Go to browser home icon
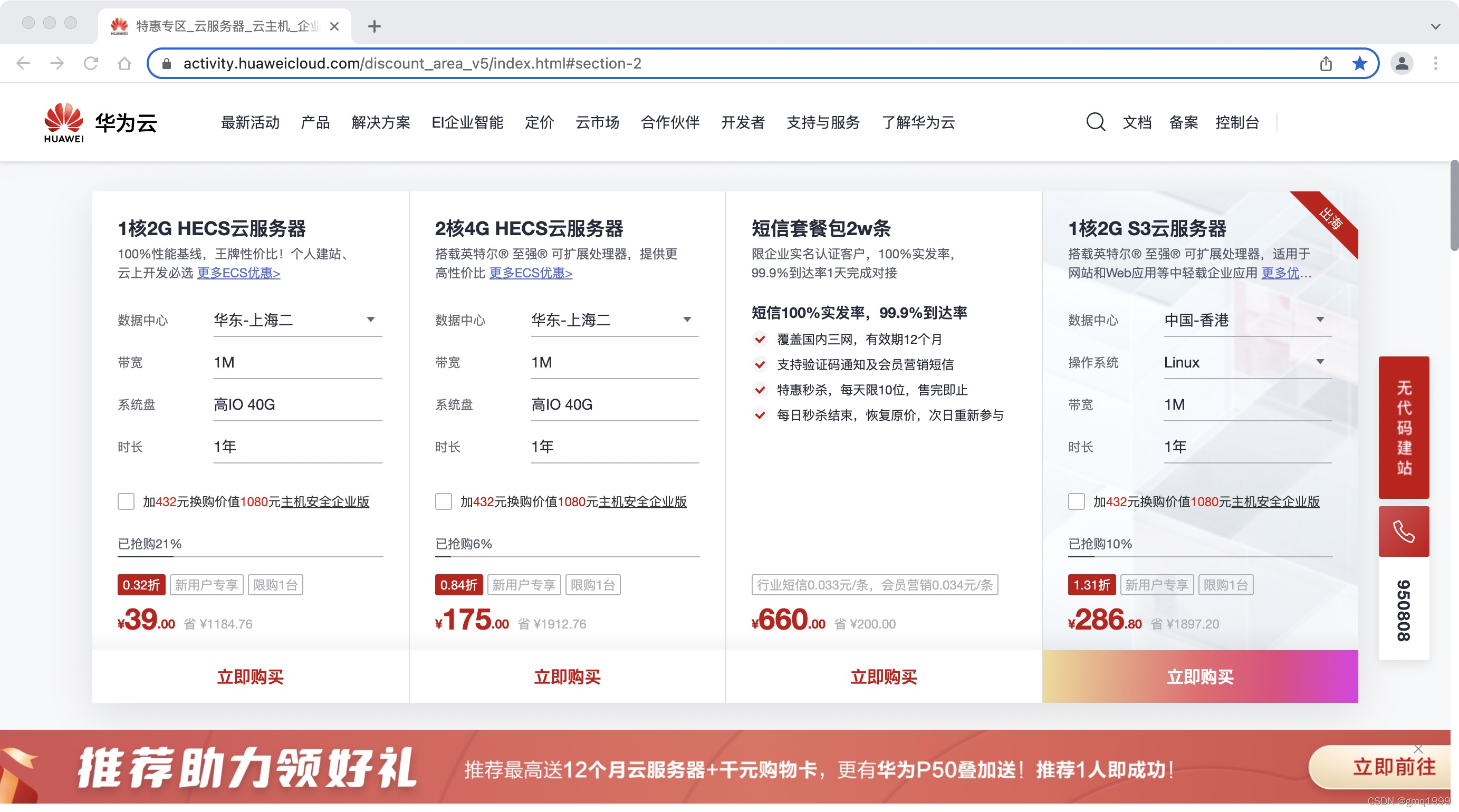 click(124, 63)
